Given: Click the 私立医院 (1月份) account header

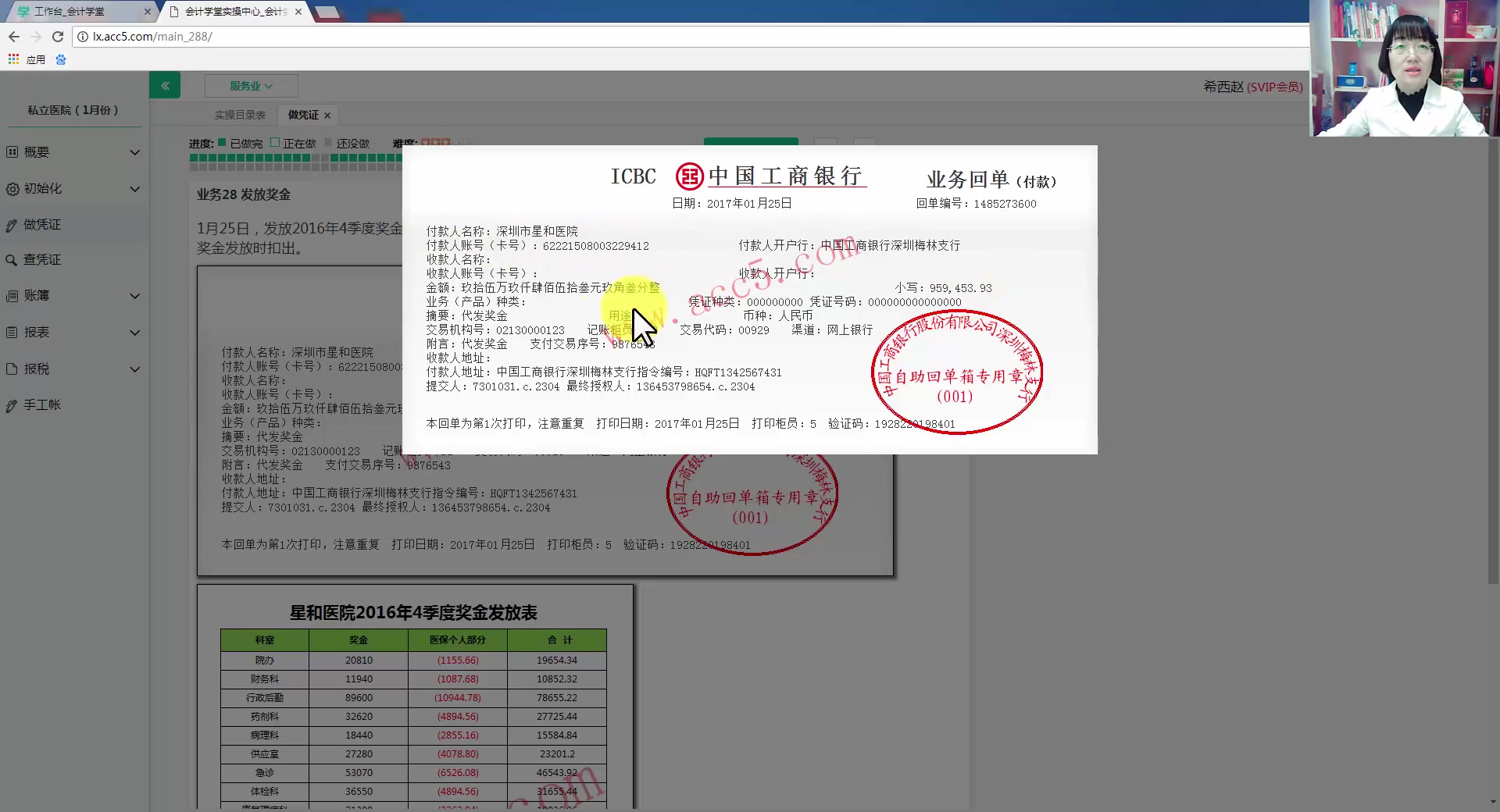Looking at the screenshot, I should (x=73, y=110).
